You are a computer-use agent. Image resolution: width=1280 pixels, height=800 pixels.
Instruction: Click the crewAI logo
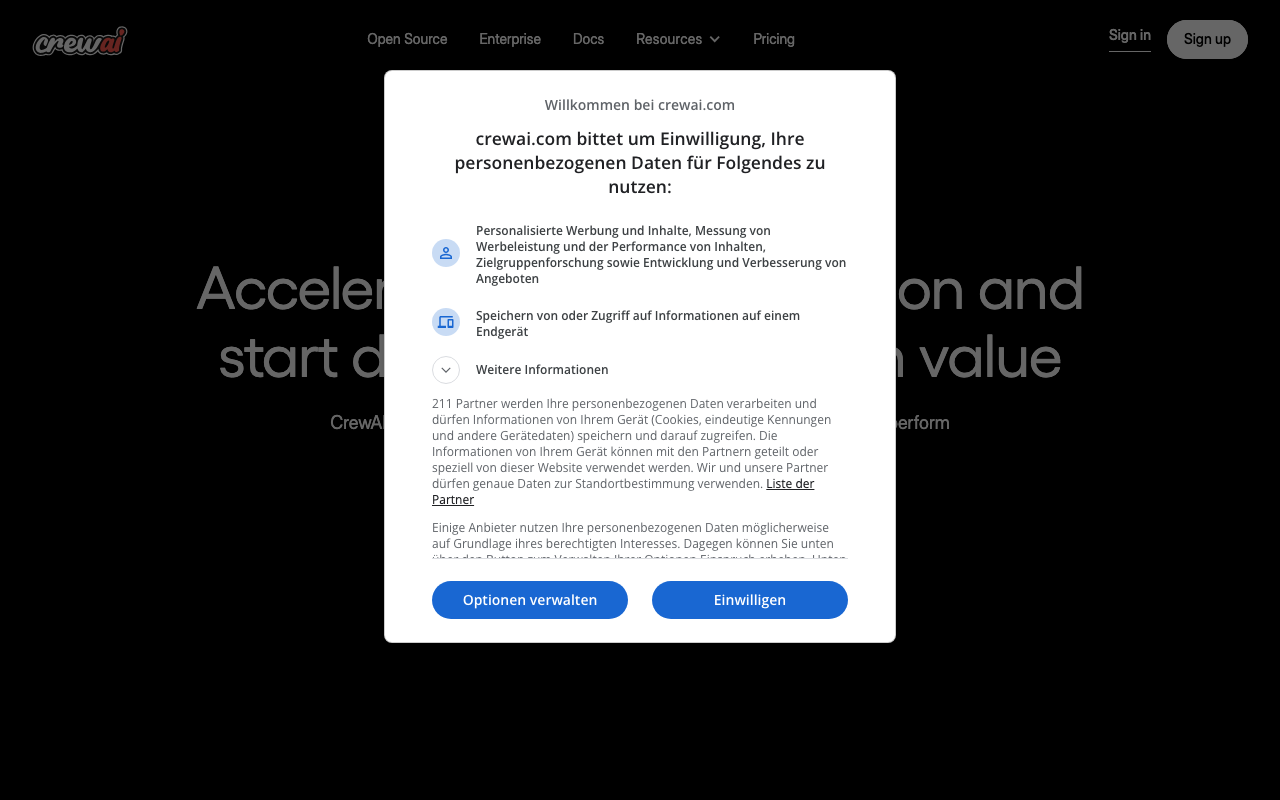[80, 41]
